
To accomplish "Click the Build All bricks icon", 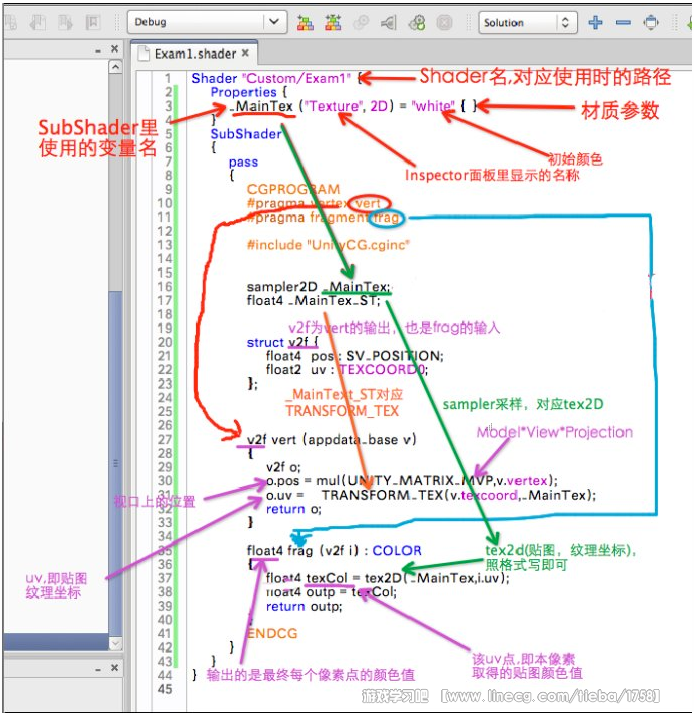I will (x=305, y=22).
